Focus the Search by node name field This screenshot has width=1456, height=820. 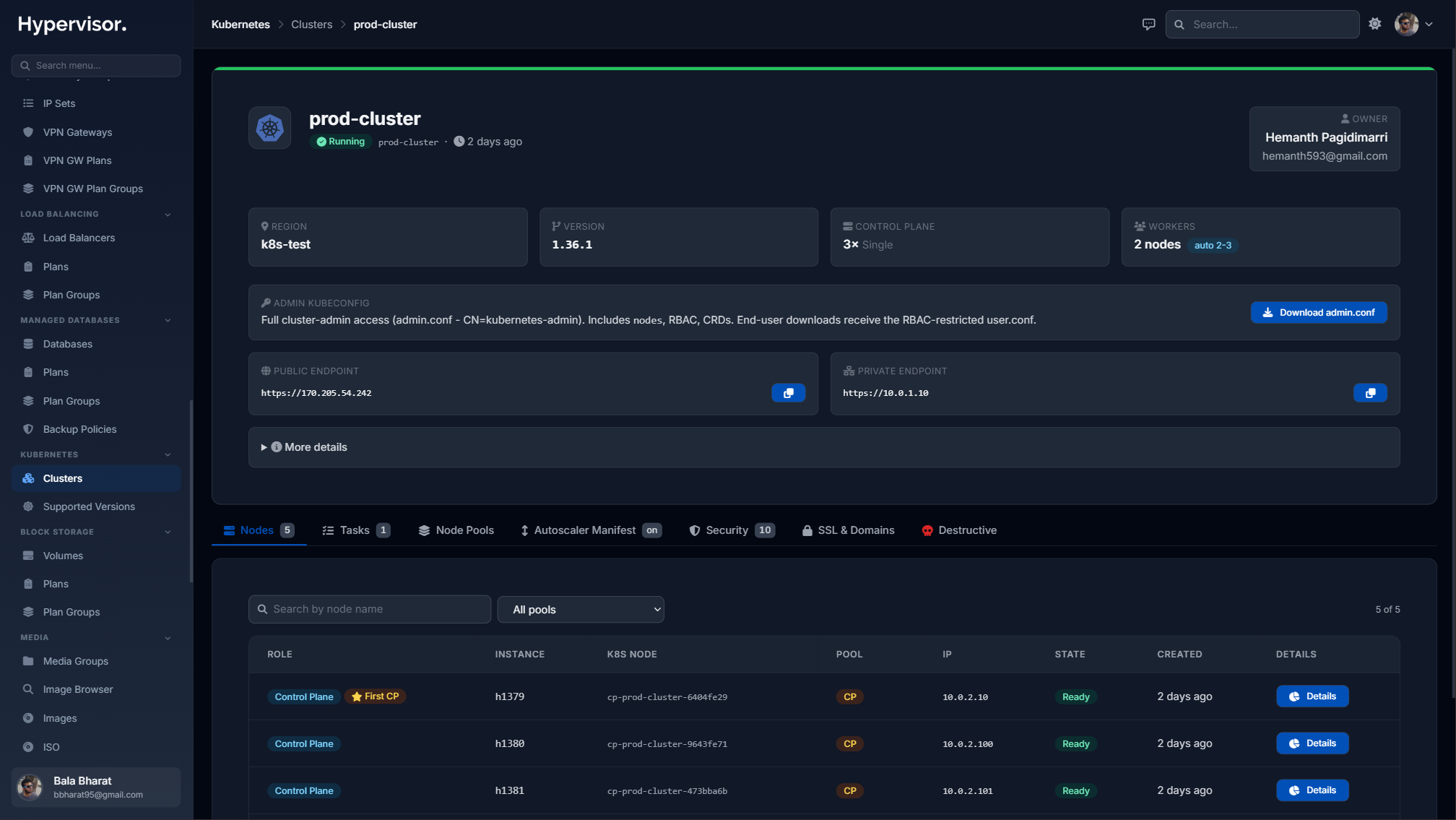click(x=370, y=609)
